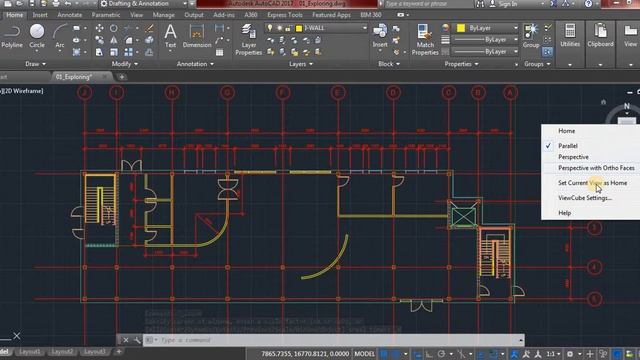Toggle the layer freeze sun icon
This screenshot has height=360, width=640.
pyautogui.click(x=280, y=28)
